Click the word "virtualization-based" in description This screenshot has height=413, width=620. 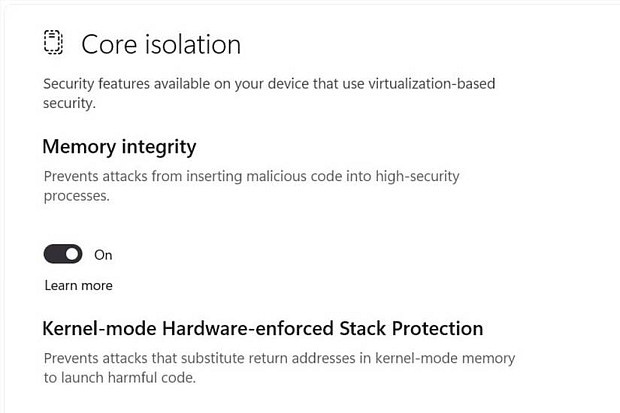[x=432, y=84]
